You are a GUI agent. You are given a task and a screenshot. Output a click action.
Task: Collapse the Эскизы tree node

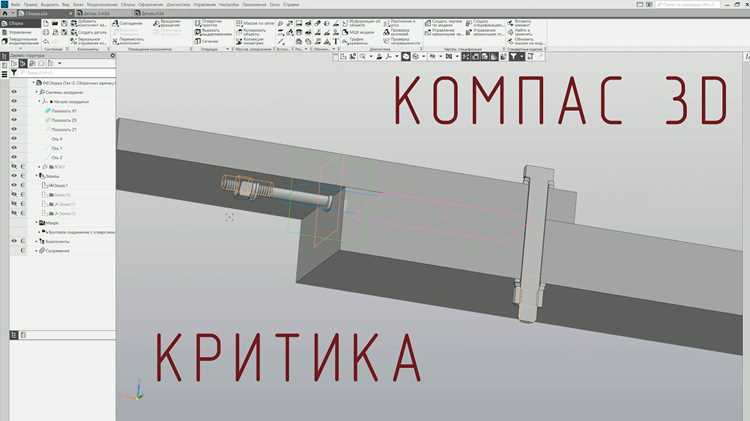(x=36, y=176)
